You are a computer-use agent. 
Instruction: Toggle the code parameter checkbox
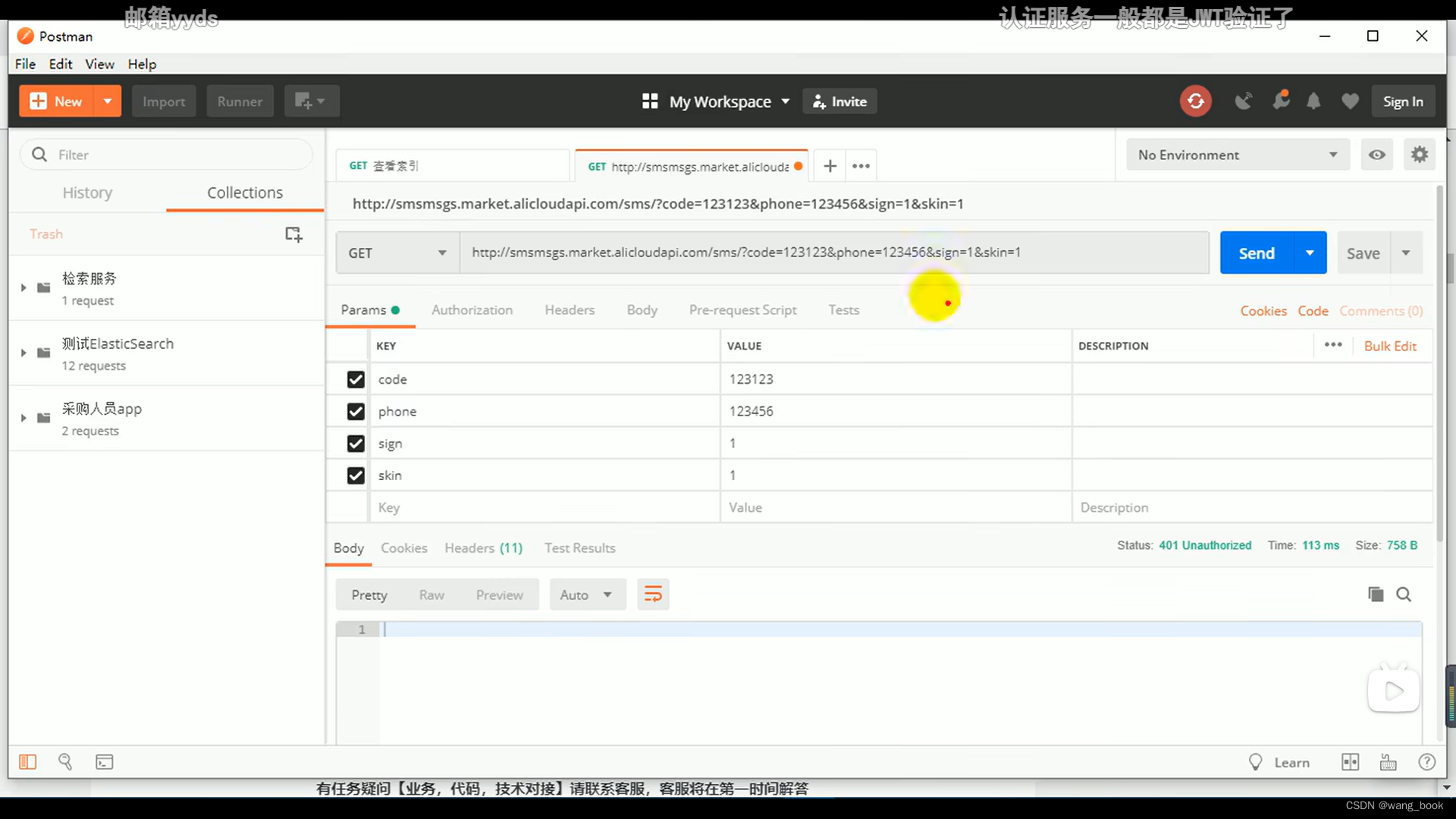(356, 378)
